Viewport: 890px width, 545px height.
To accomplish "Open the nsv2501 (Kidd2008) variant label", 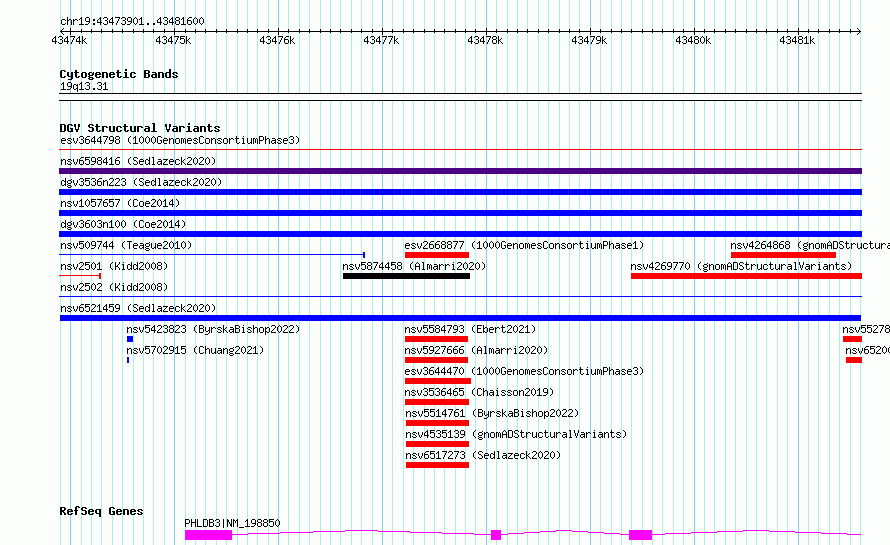I will [x=114, y=266].
